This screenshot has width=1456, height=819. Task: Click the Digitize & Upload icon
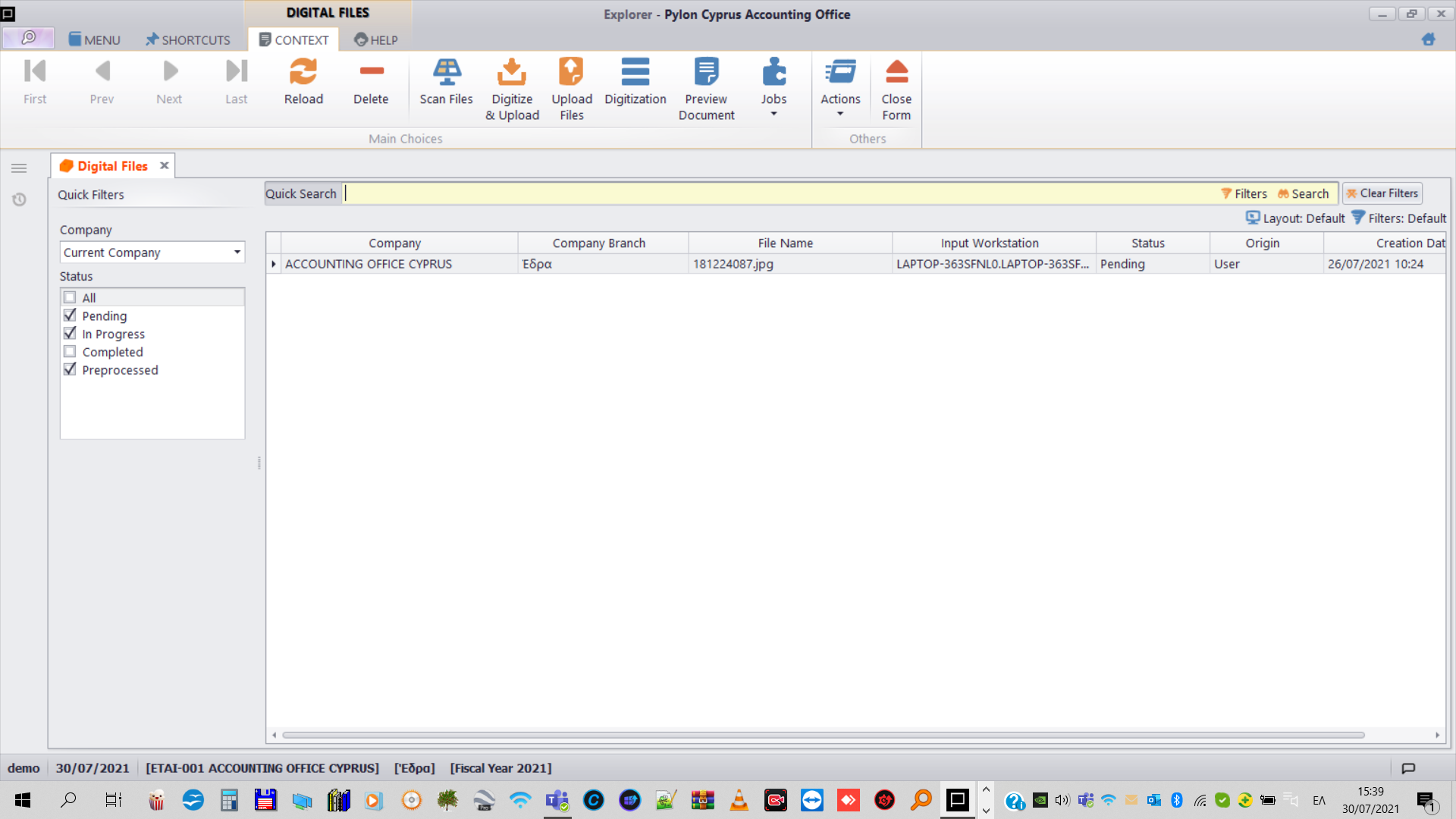click(512, 72)
